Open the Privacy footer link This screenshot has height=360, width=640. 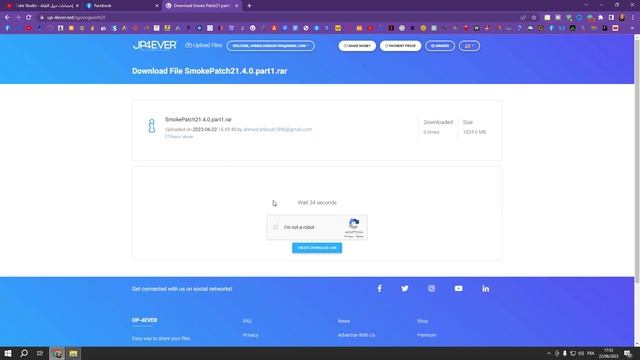pos(250,335)
